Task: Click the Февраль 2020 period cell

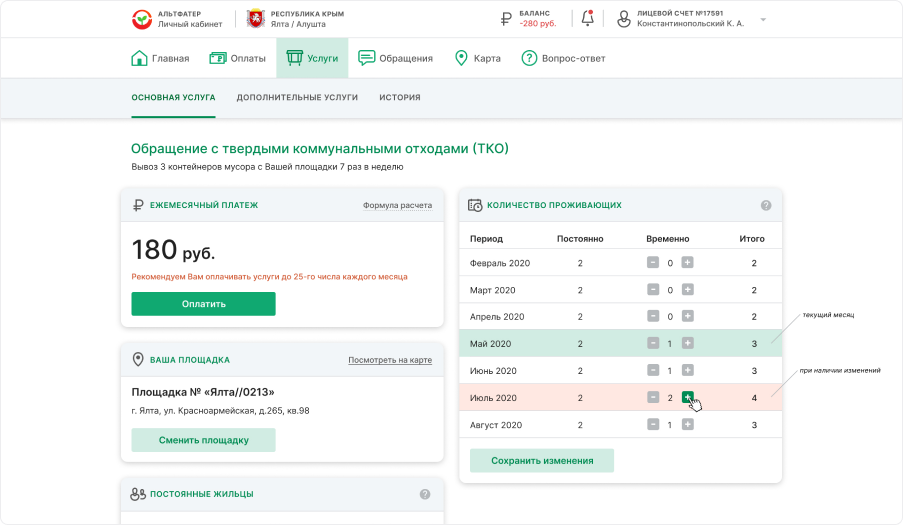Action: coord(500,263)
